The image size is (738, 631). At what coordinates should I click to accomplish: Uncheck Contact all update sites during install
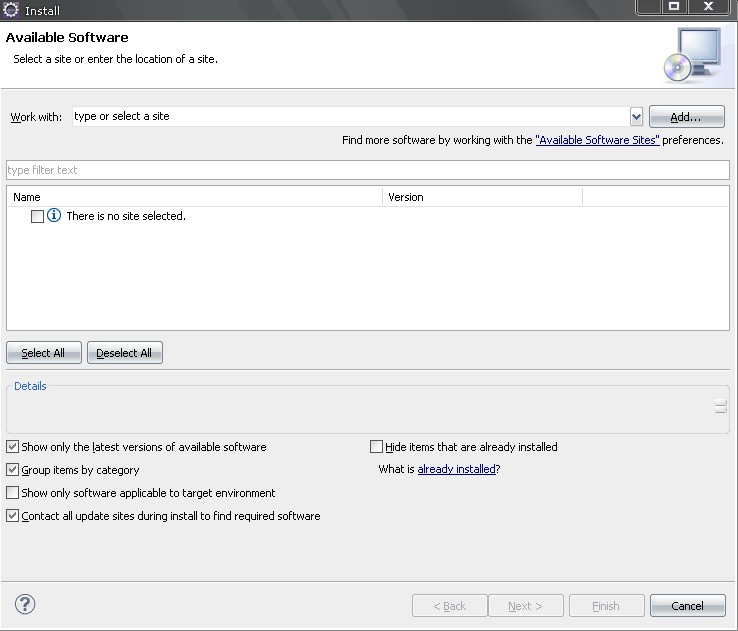13,516
